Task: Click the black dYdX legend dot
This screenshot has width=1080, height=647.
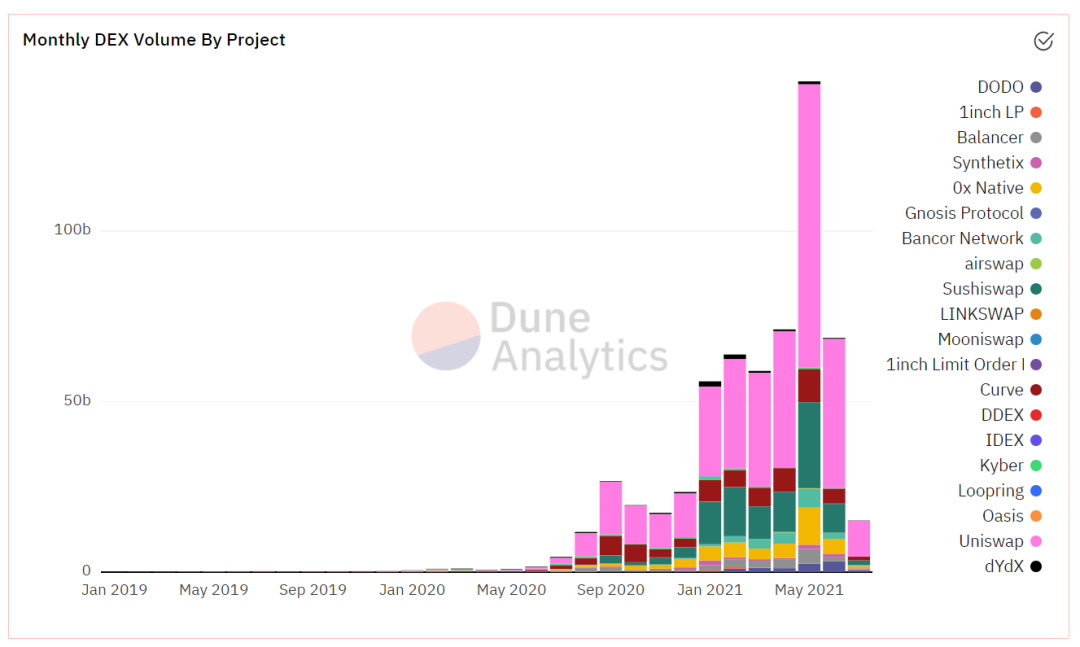Action: [x=1036, y=567]
